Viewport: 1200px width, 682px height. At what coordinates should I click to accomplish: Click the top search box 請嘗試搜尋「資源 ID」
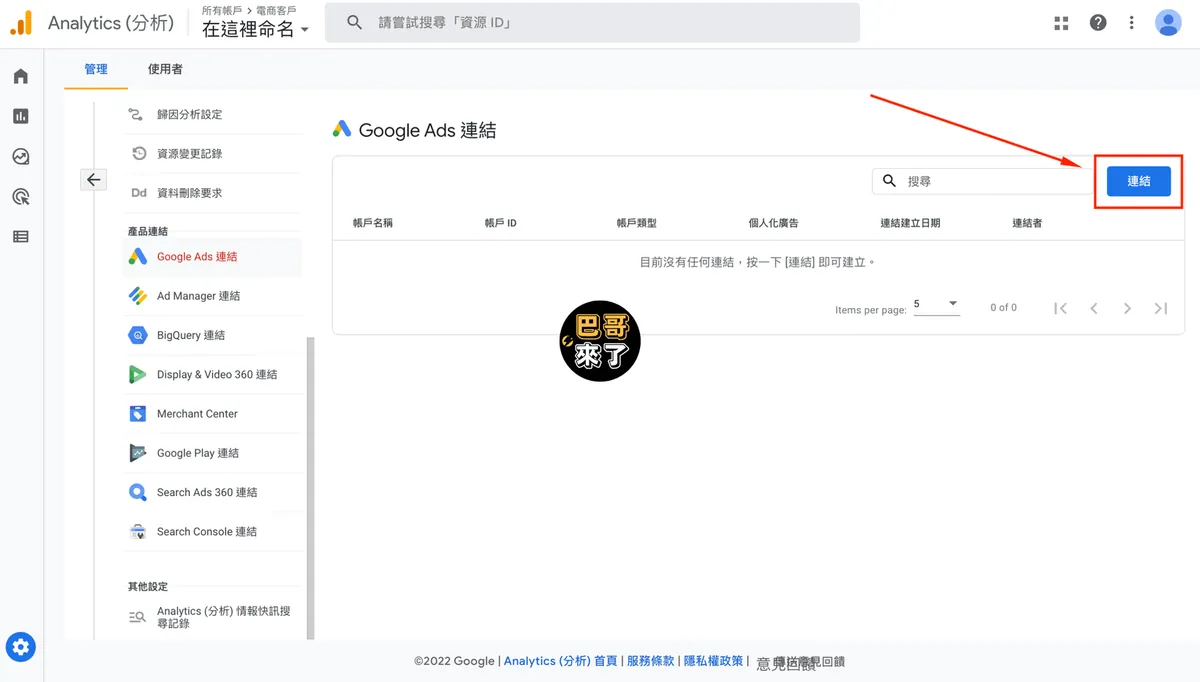(x=592, y=22)
